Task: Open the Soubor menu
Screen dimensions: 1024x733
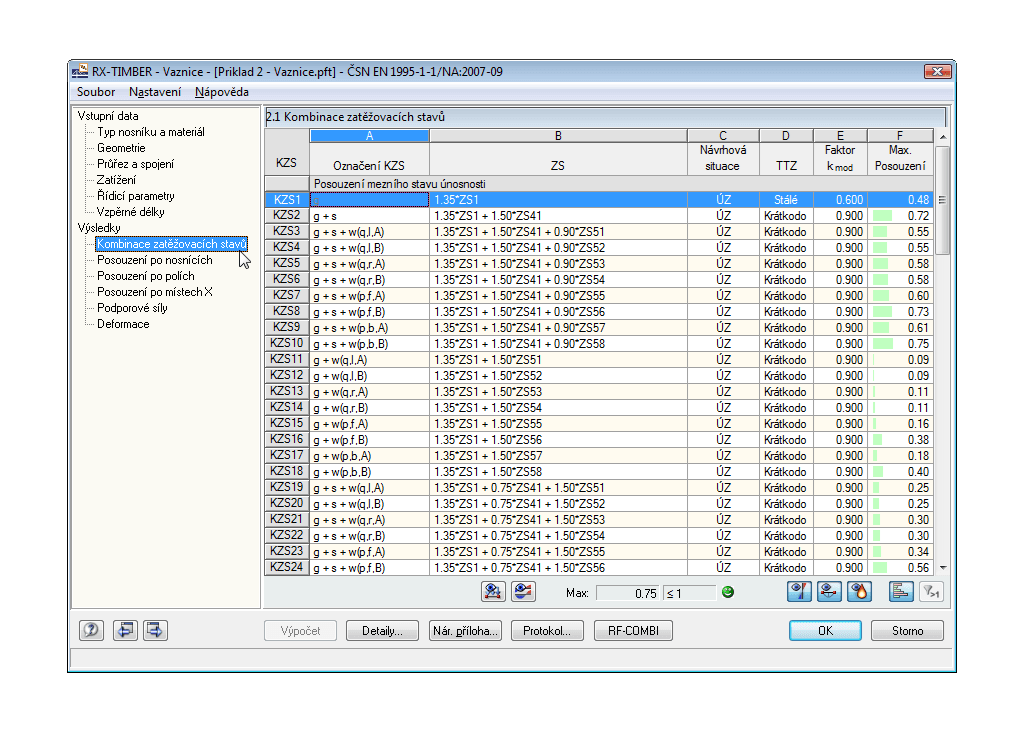Action: tap(96, 92)
